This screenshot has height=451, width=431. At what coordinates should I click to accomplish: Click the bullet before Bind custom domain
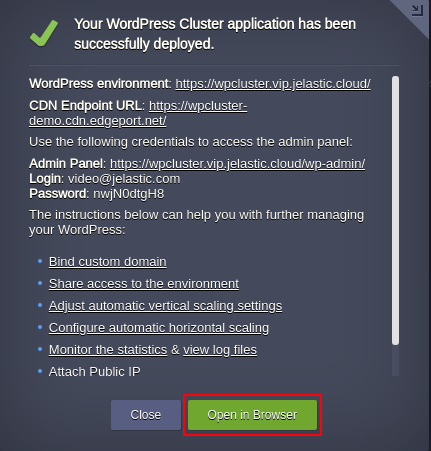click(x=40, y=261)
